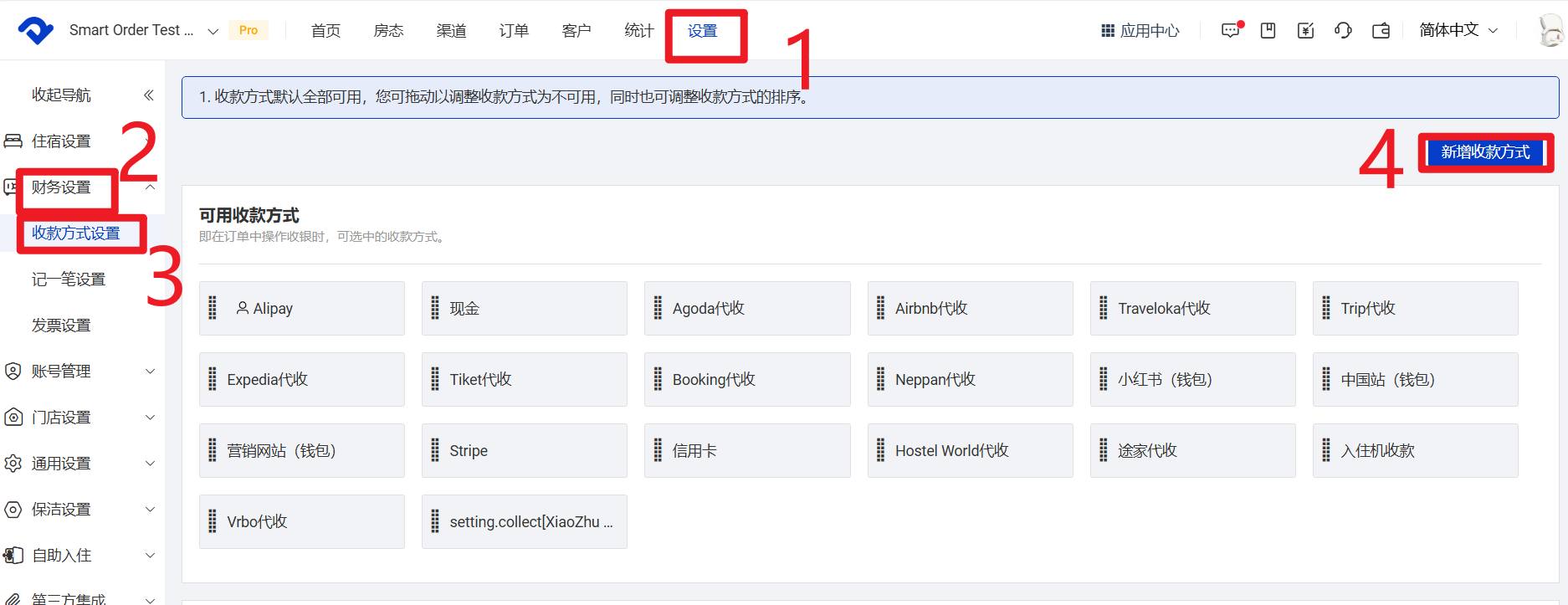Viewport: 1568px width, 605px height.
Task: Open the Smart Order Test property dropdown
Action: [142, 30]
